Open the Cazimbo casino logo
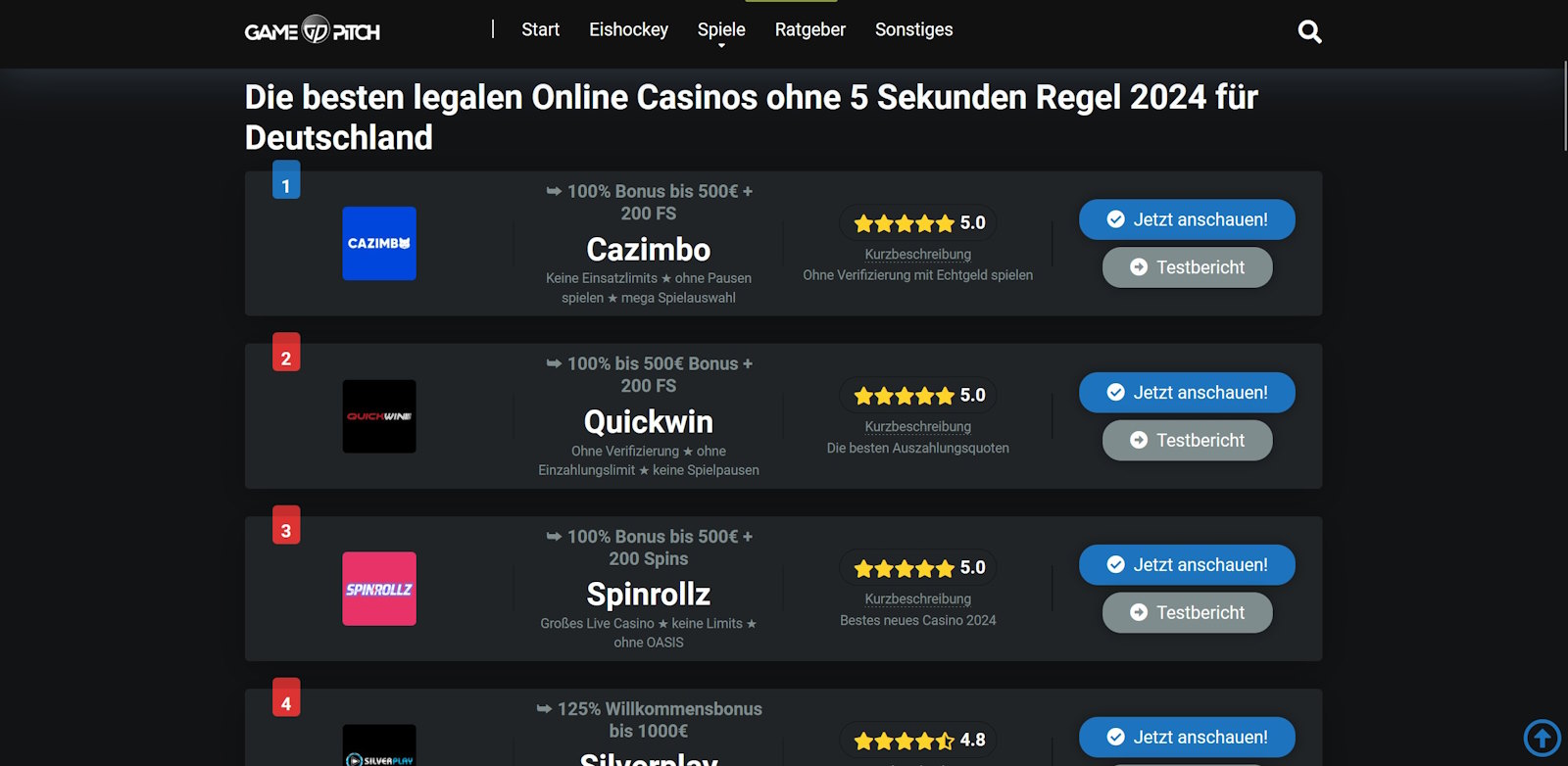This screenshot has width=1568, height=766. click(x=379, y=243)
